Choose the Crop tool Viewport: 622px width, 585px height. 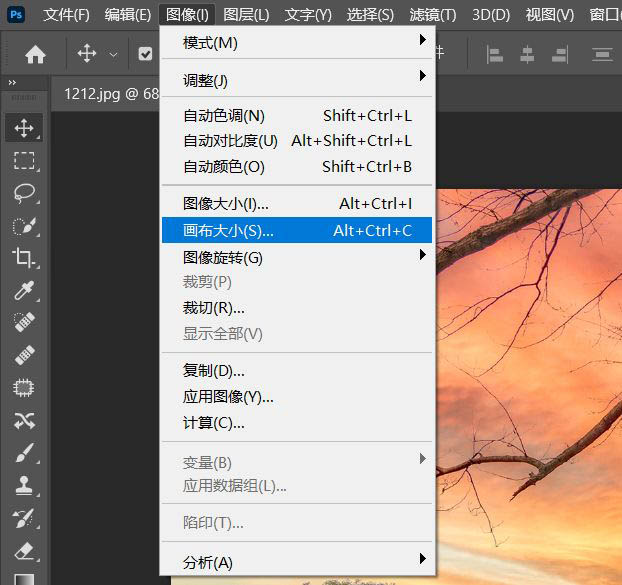coord(25,258)
